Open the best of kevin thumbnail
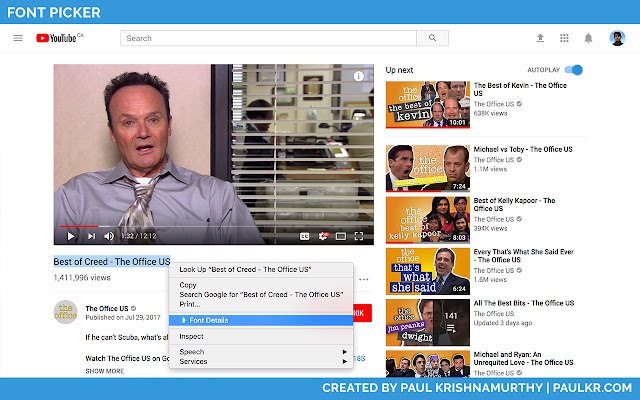 coord(428,104)
